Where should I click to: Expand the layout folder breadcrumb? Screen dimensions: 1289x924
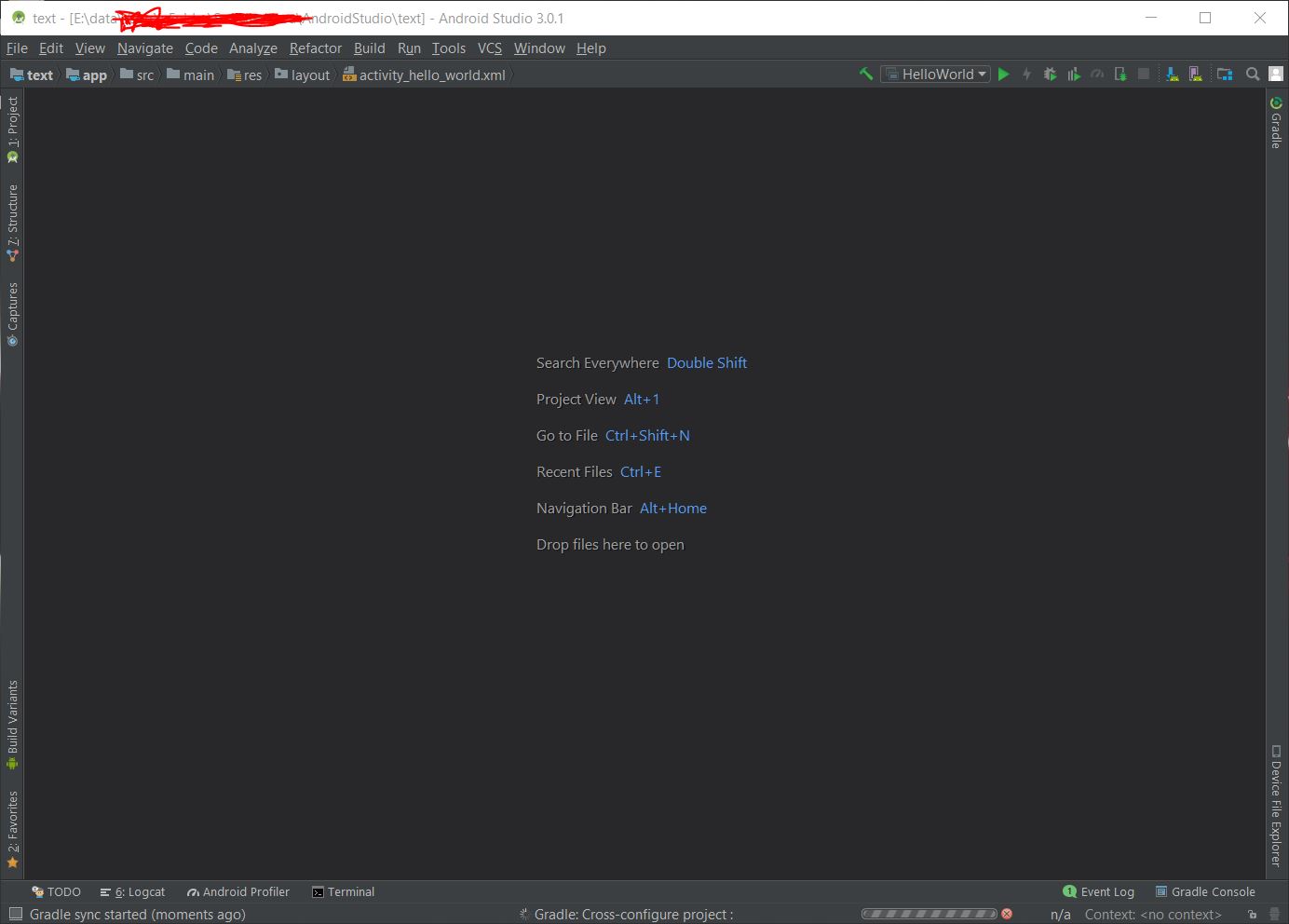303,75
